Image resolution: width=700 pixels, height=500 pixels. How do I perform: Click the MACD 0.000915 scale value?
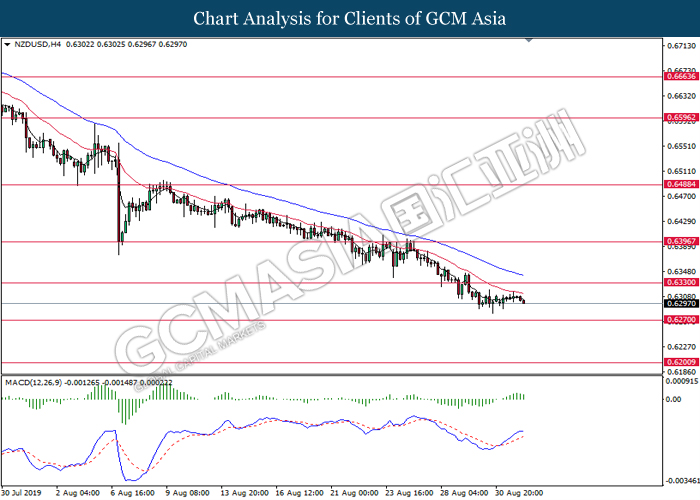click(x=683, y=381)
